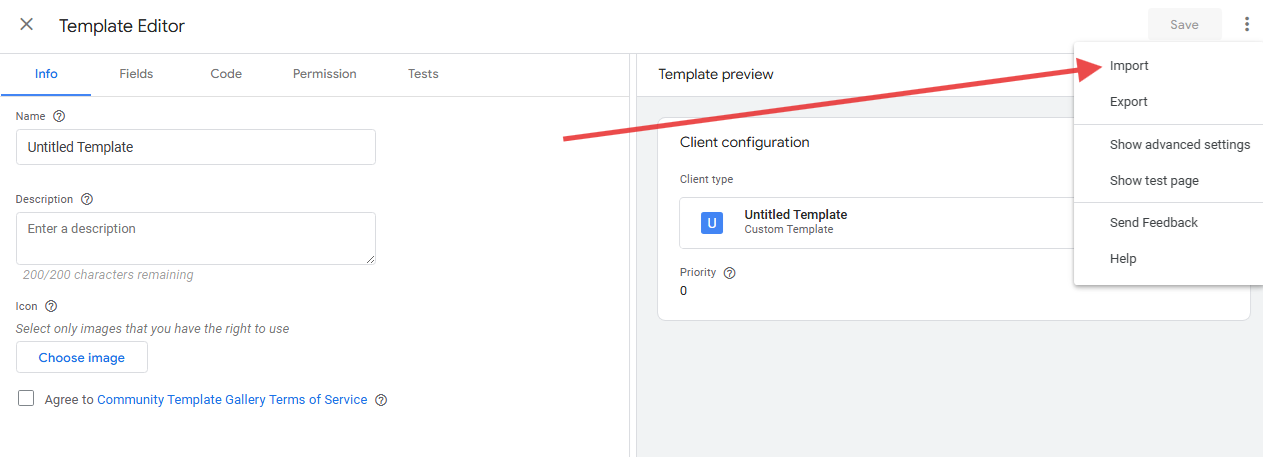Click the 200/200 characters remaining text
The height and width of the screenshot is (457, 1263).
coord(108,275)
